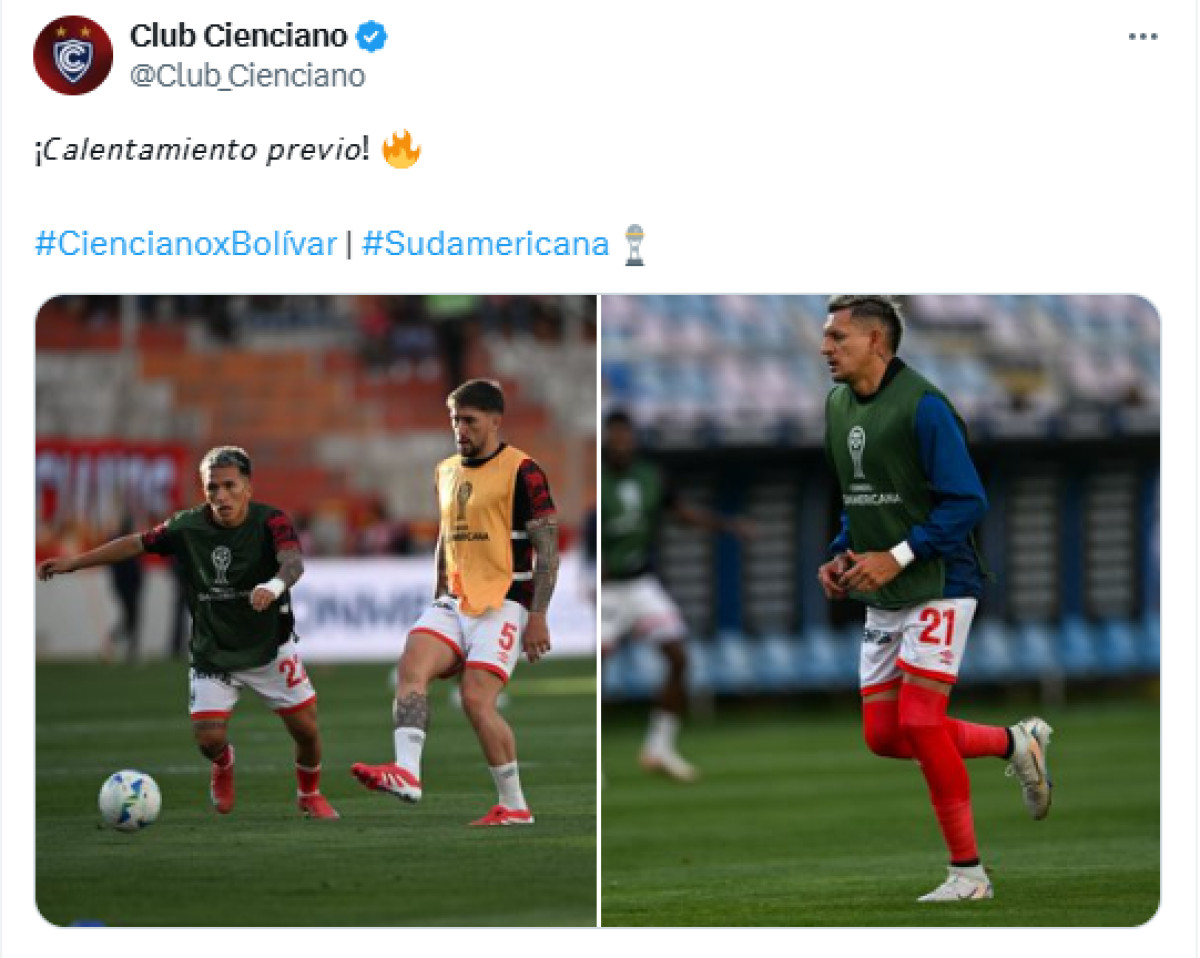Click the Club Cienciano display name
1200x958 pixels.
[238, 37]
